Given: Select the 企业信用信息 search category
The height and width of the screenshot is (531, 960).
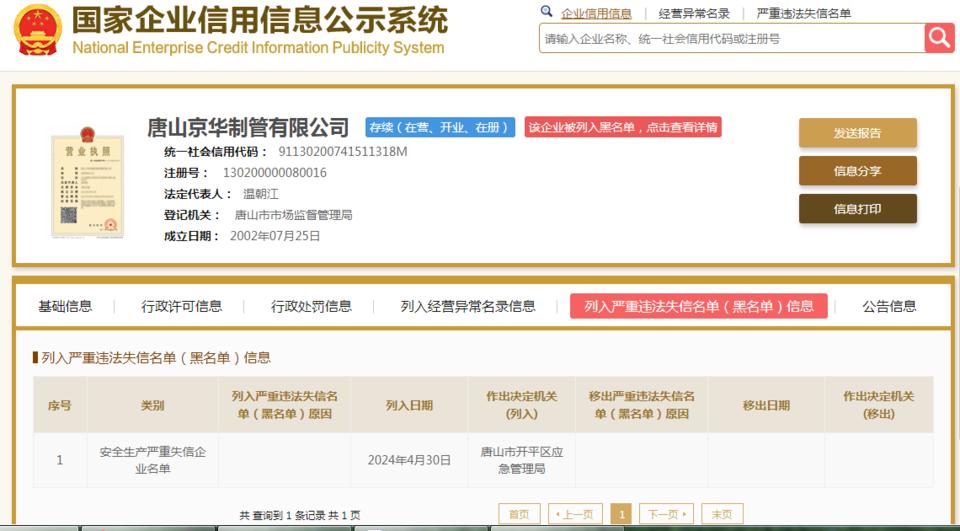Looking at the screenshot, I should pyautogui.click(x=596, y=13).
